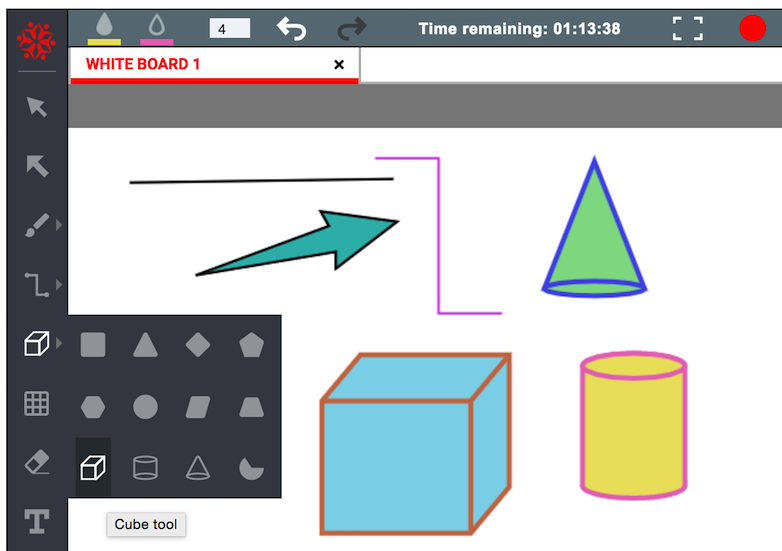This screenshot has width=782, height=551.
Task: Activate the Text tool
Action: point(37,521)
